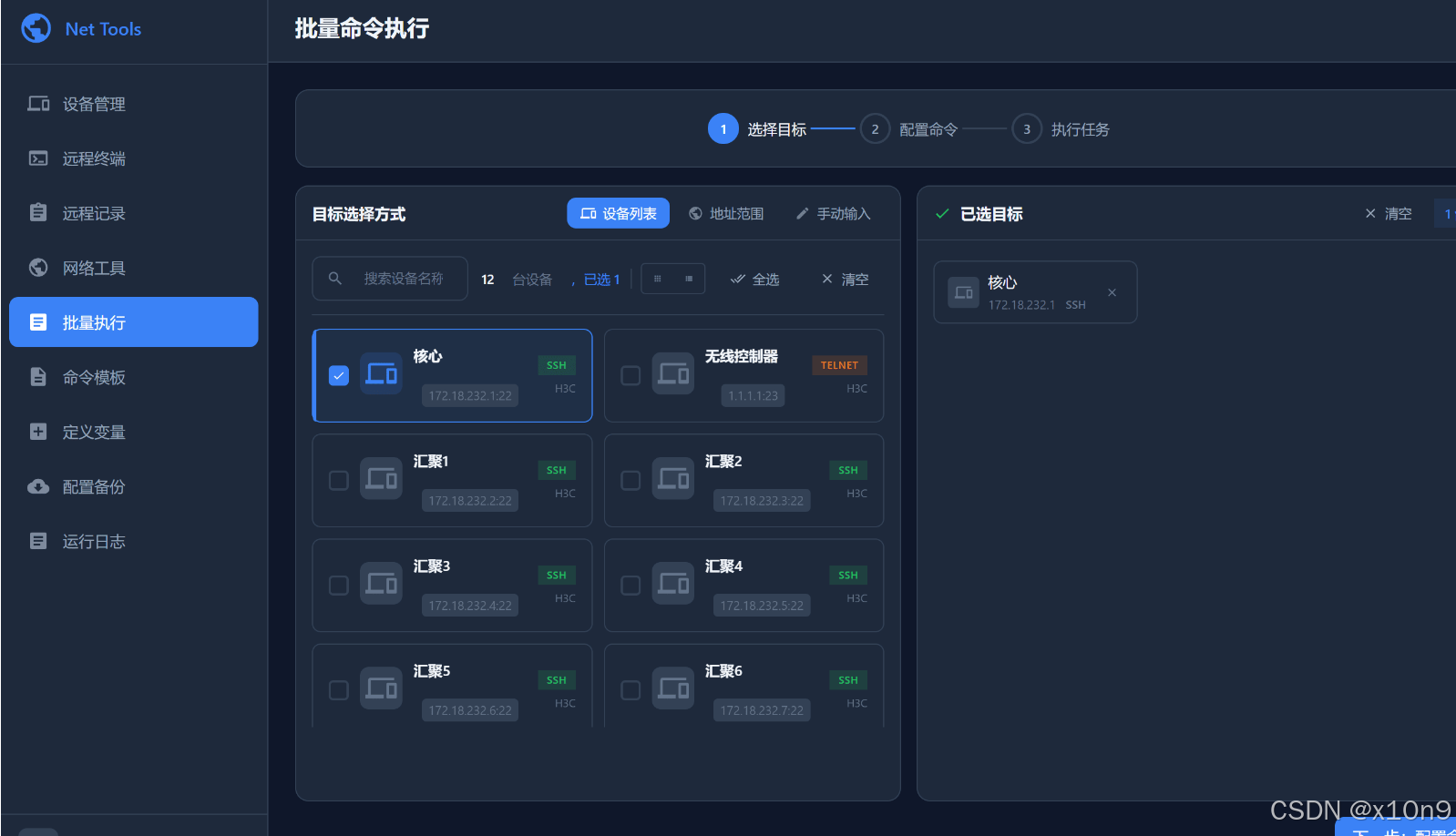
Task: Click the SSH badge on 核心 card
Action: [557, 365]
